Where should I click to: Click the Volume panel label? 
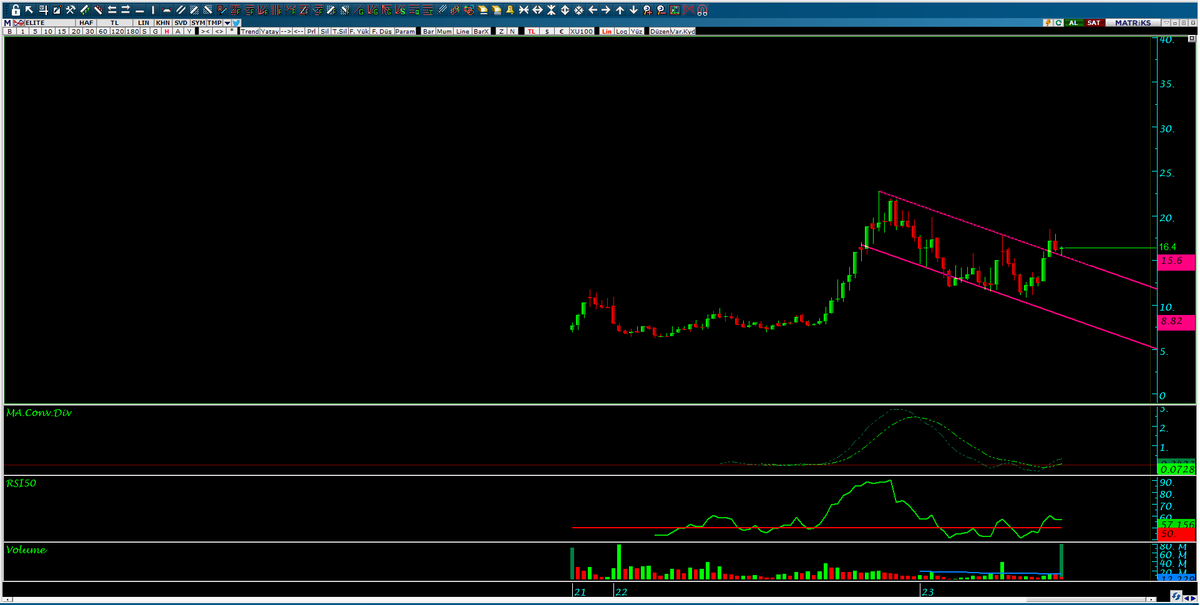26,549
